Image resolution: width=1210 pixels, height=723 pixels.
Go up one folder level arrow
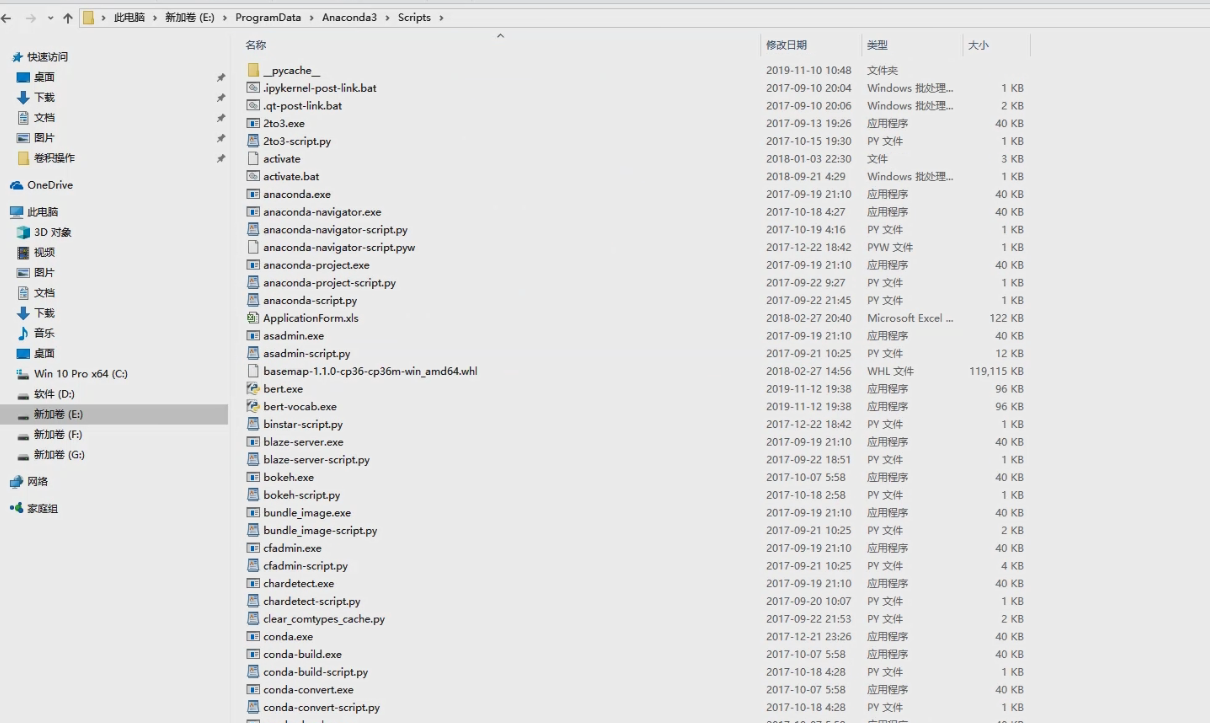click(x=68, y=18)
